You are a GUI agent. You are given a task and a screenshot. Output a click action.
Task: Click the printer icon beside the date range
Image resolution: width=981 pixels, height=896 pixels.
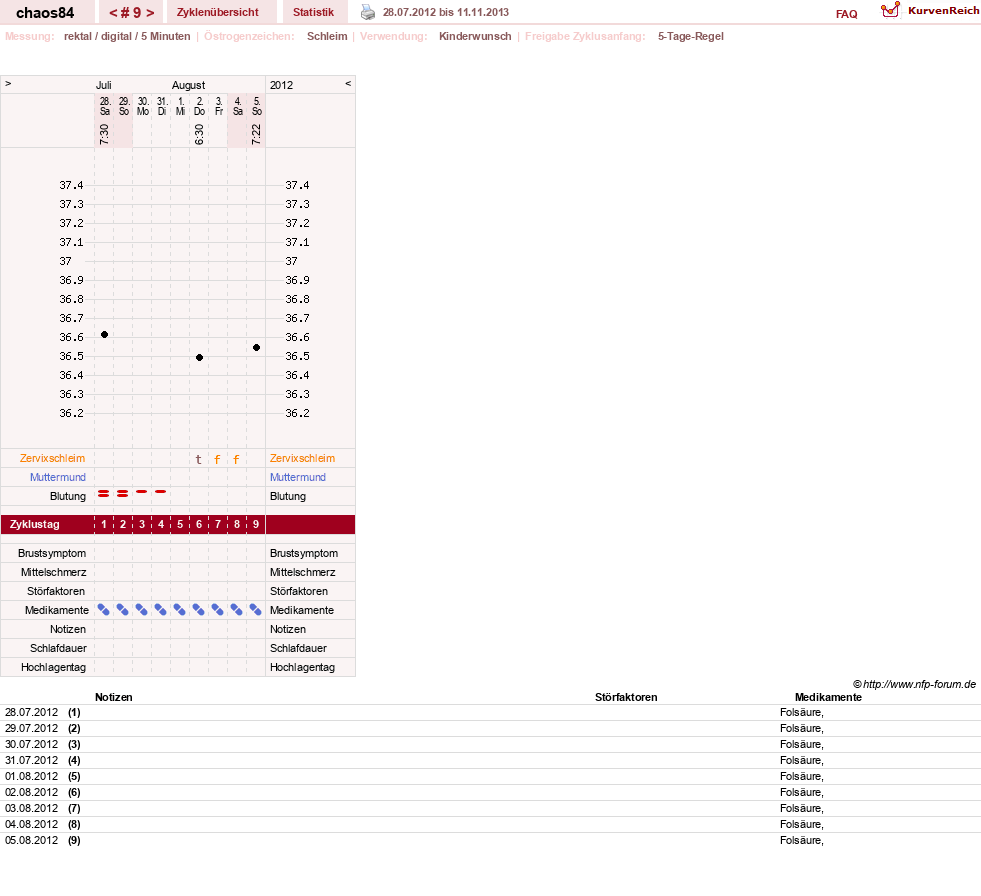coord(368,12)
